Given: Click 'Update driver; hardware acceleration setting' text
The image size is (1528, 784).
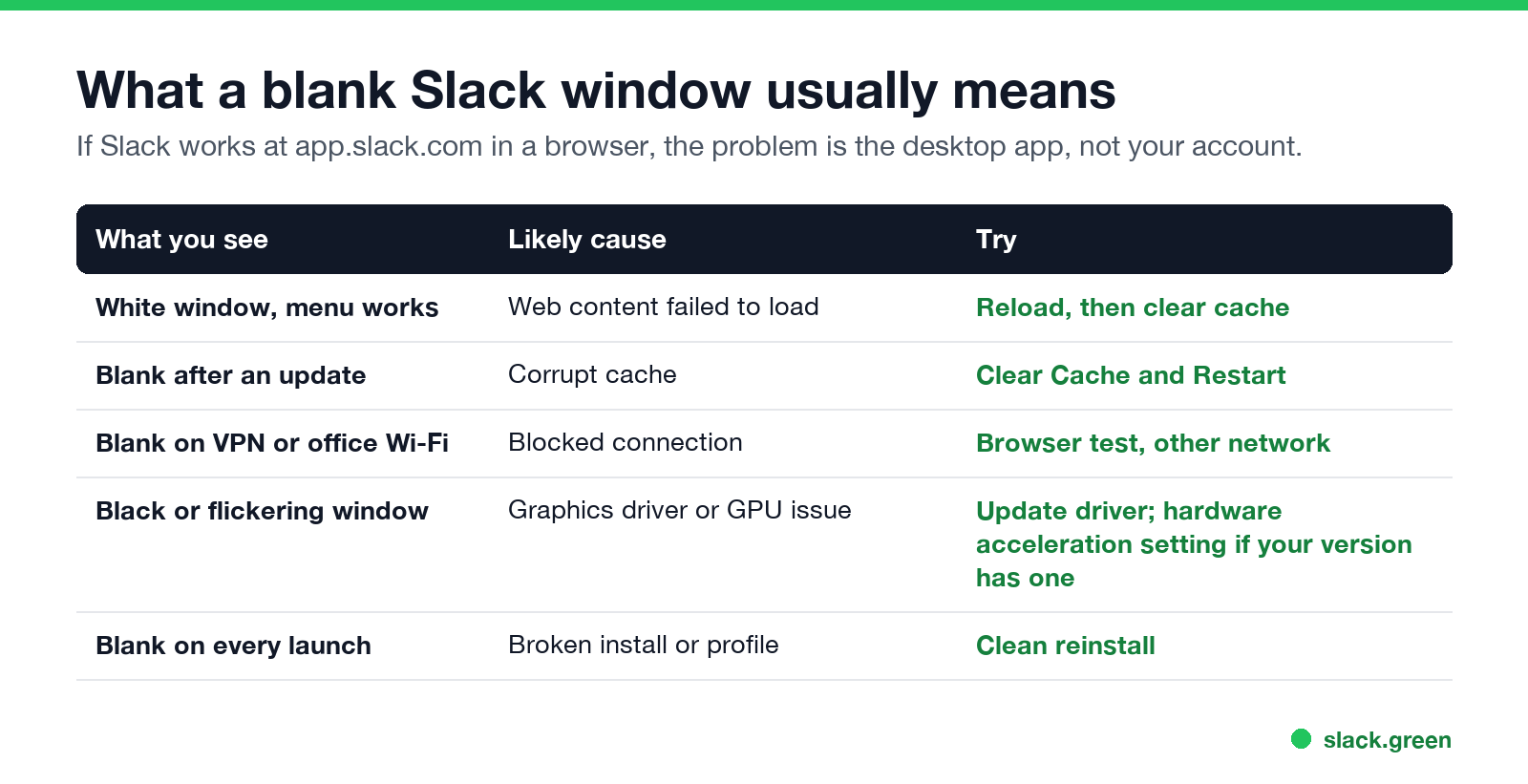Looking at the screenshot, I should 1194,544.
